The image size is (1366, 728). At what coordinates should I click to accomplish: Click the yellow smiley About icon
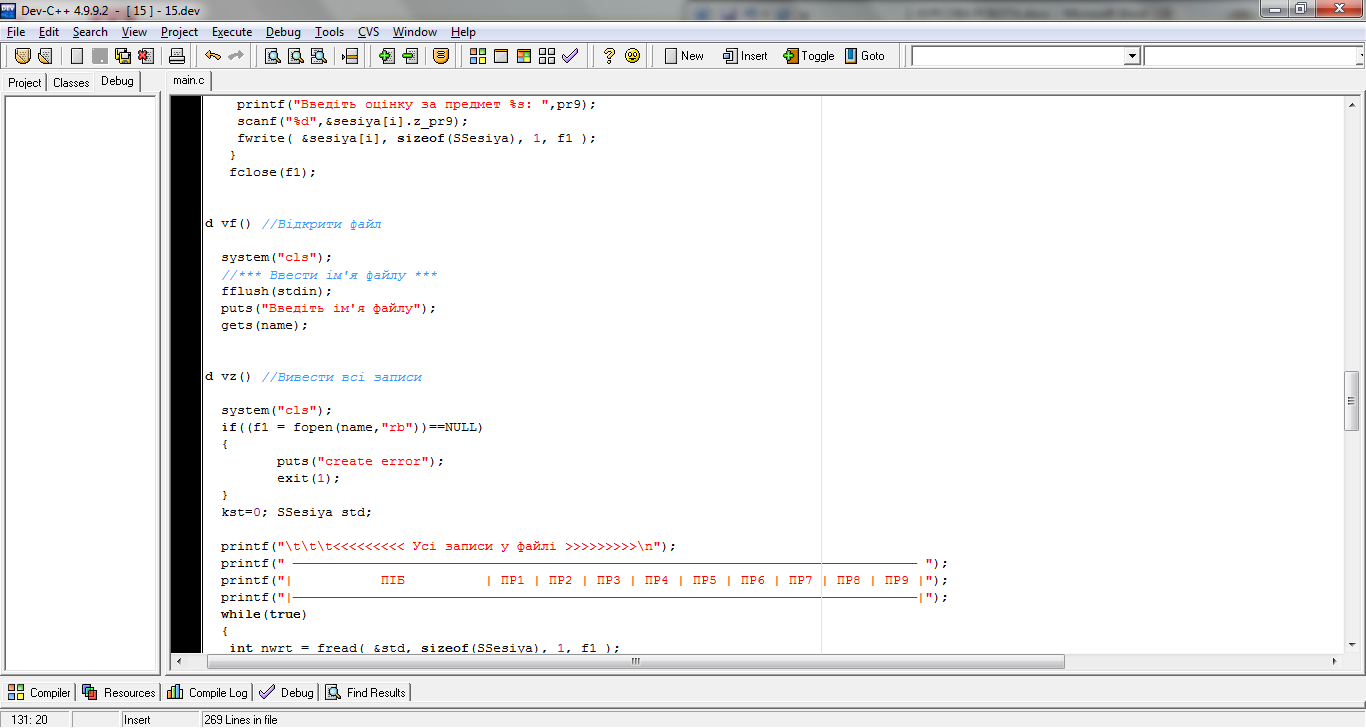click(x=632, y=56)
